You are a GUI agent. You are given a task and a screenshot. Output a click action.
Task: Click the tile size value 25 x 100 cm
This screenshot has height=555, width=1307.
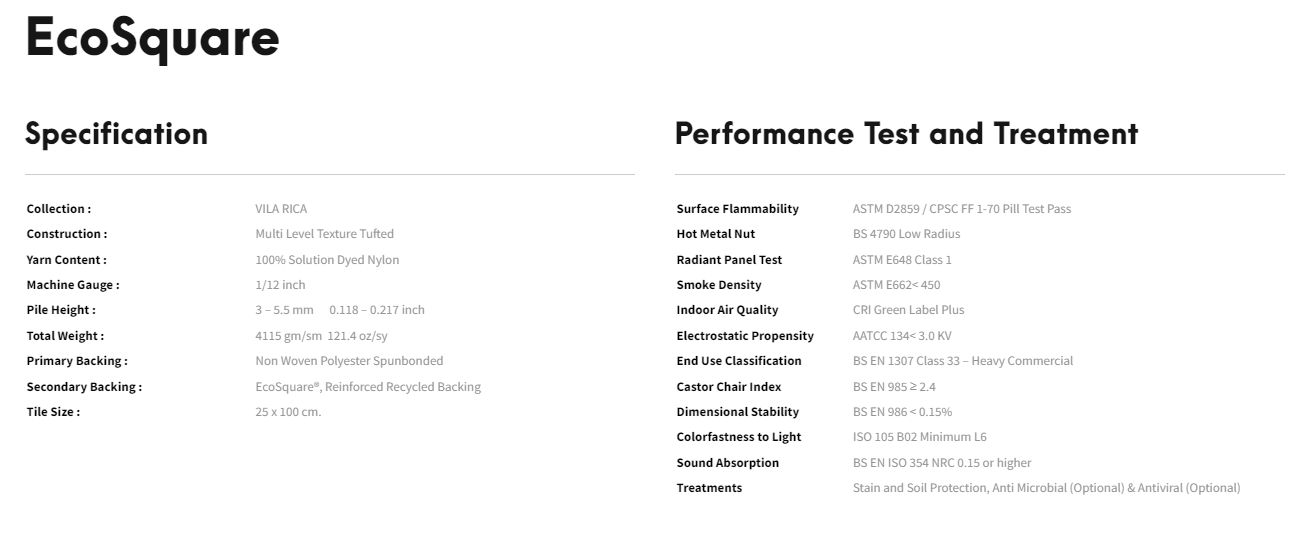click(288, 412)
